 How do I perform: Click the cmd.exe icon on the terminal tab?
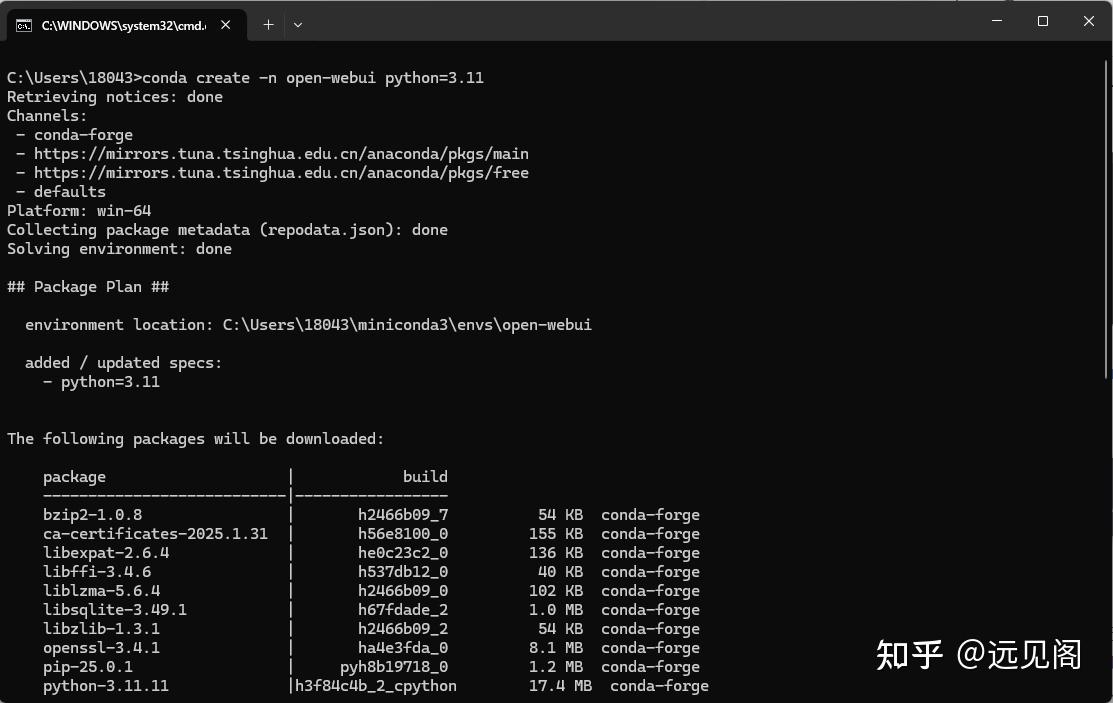coord(24,24)
